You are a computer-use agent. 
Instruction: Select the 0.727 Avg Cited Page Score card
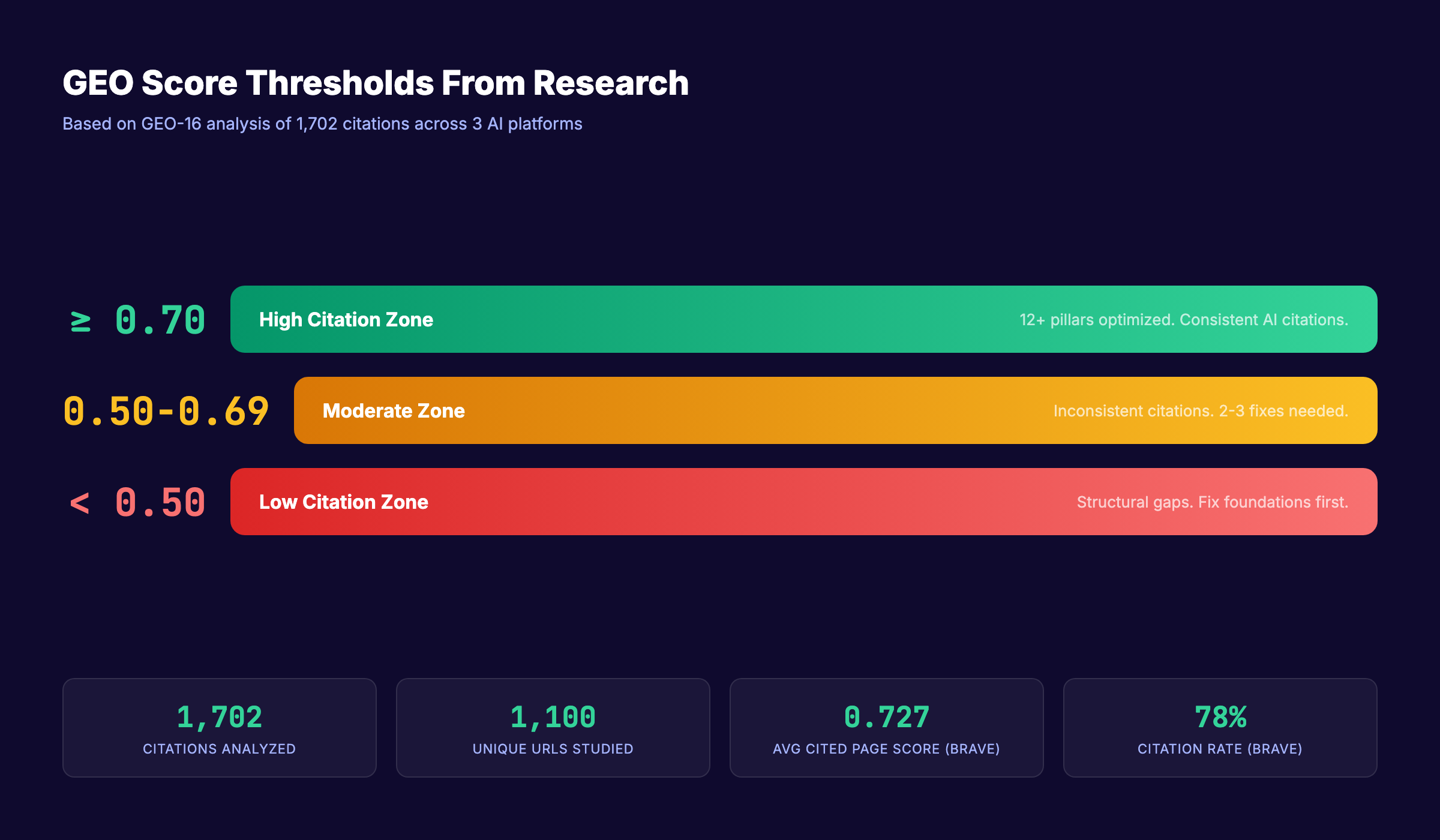point(886,728)
